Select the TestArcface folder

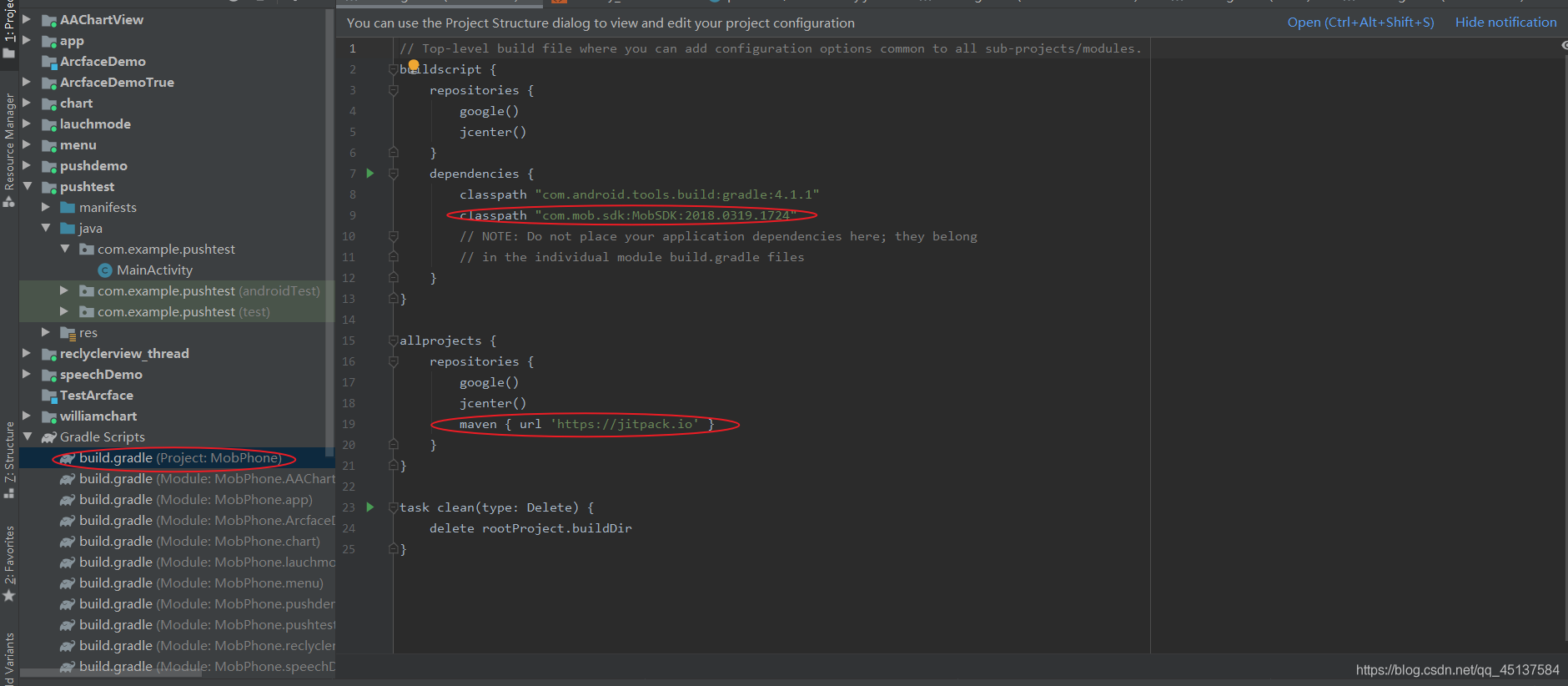[x=97, y=395]
